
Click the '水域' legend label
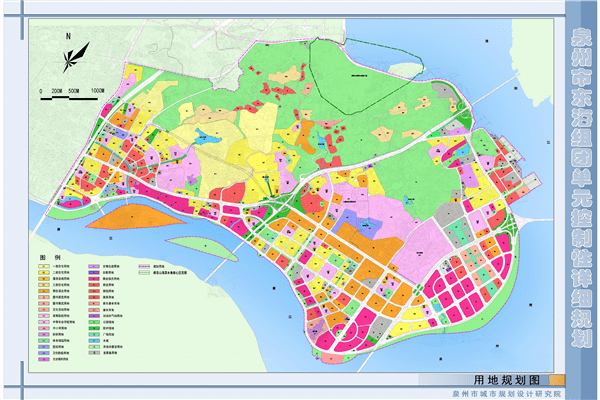(106, 341)
